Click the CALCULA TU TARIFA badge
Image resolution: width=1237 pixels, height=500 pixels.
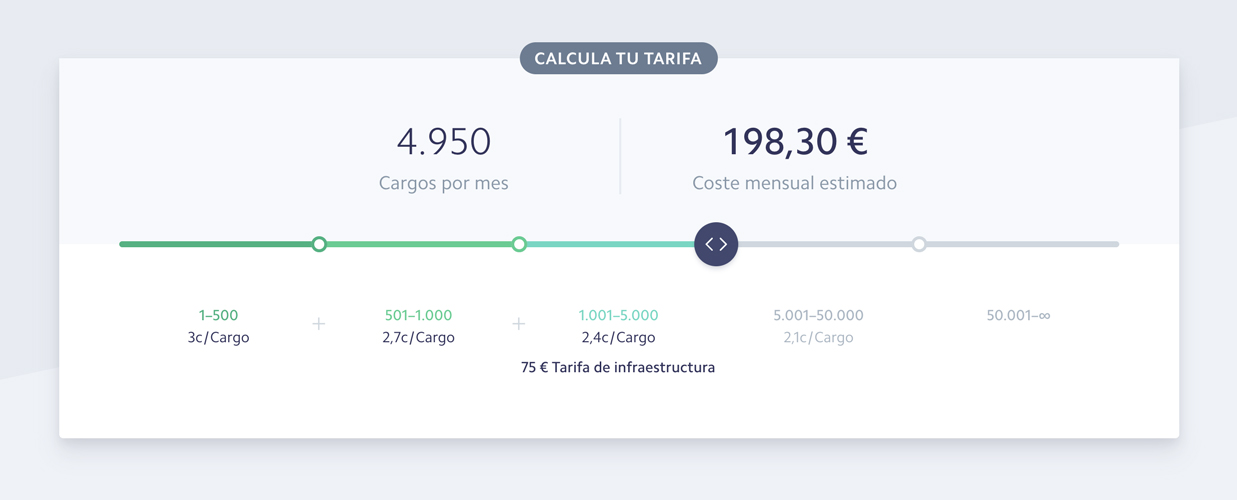point(618,58)
